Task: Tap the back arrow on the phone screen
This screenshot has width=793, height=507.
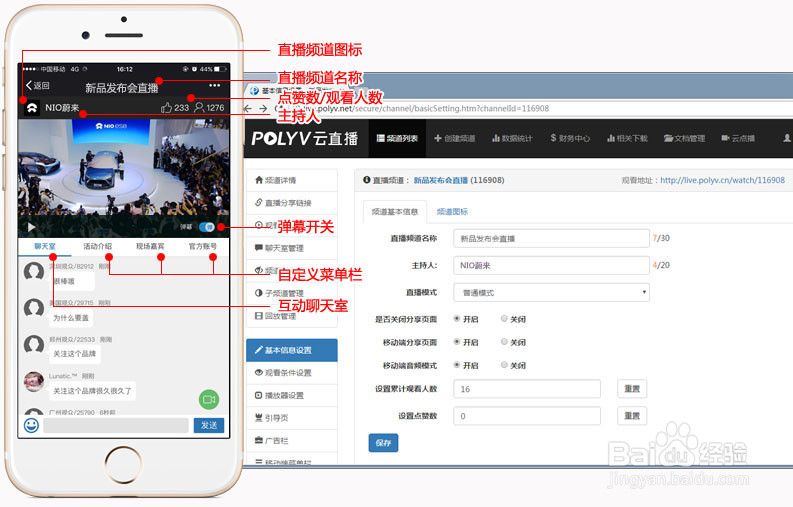Action: click(x=29, y=86)
